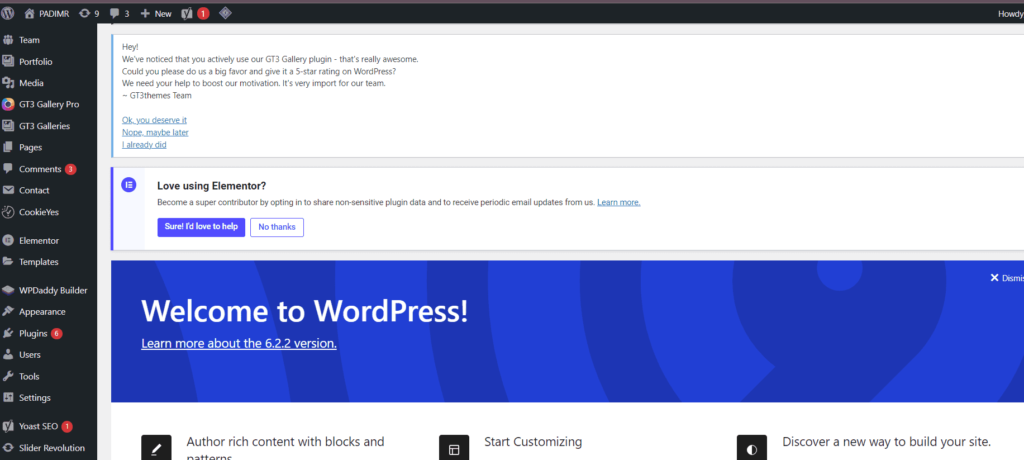Open the Pages menu item

pyautogui.click(x=31, y=148)
